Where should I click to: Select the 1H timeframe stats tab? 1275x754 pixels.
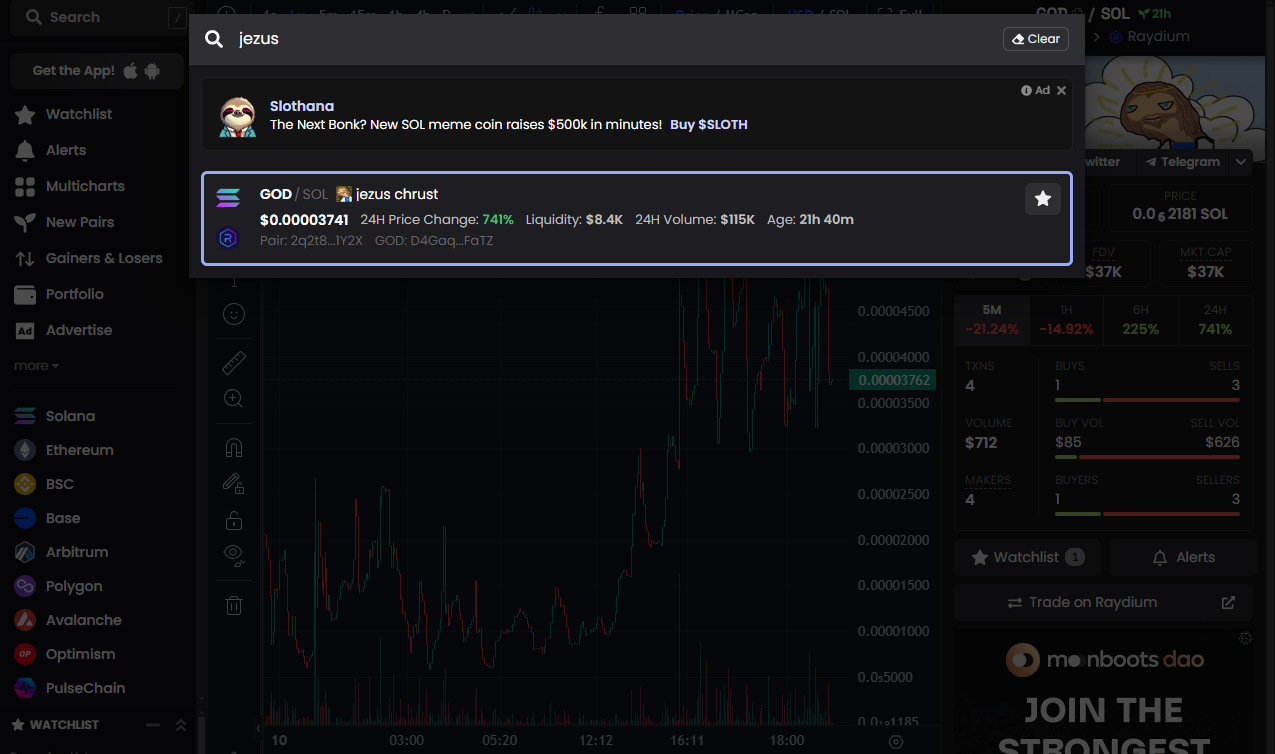click(x=1066, y=320)
